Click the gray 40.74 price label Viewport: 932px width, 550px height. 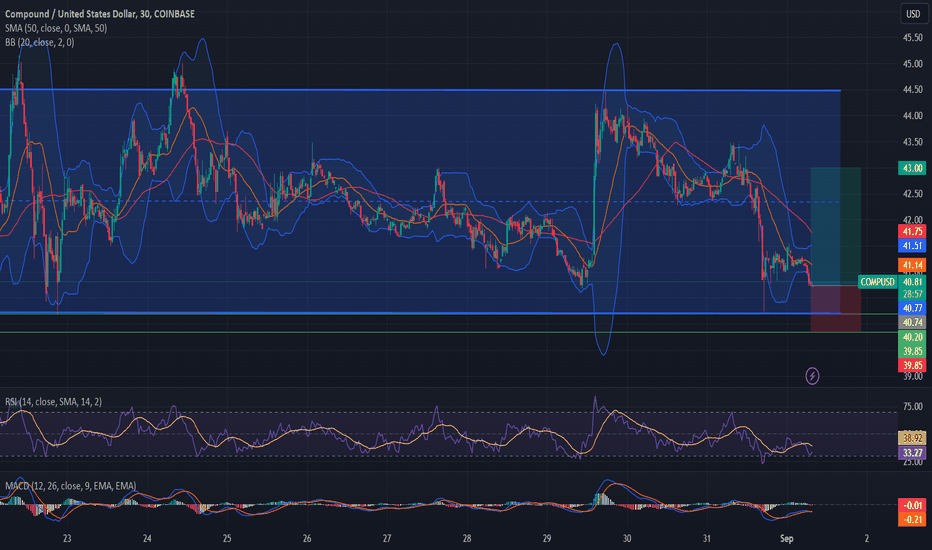(912, 322)
